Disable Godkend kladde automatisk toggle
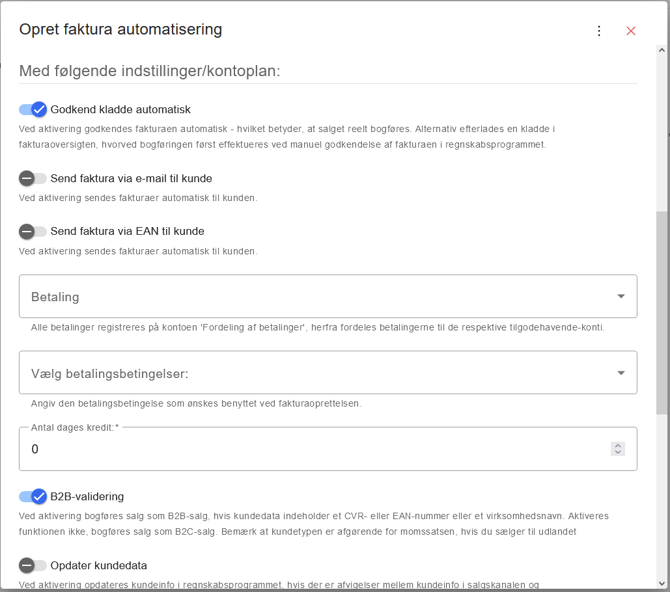 (33, 109)
